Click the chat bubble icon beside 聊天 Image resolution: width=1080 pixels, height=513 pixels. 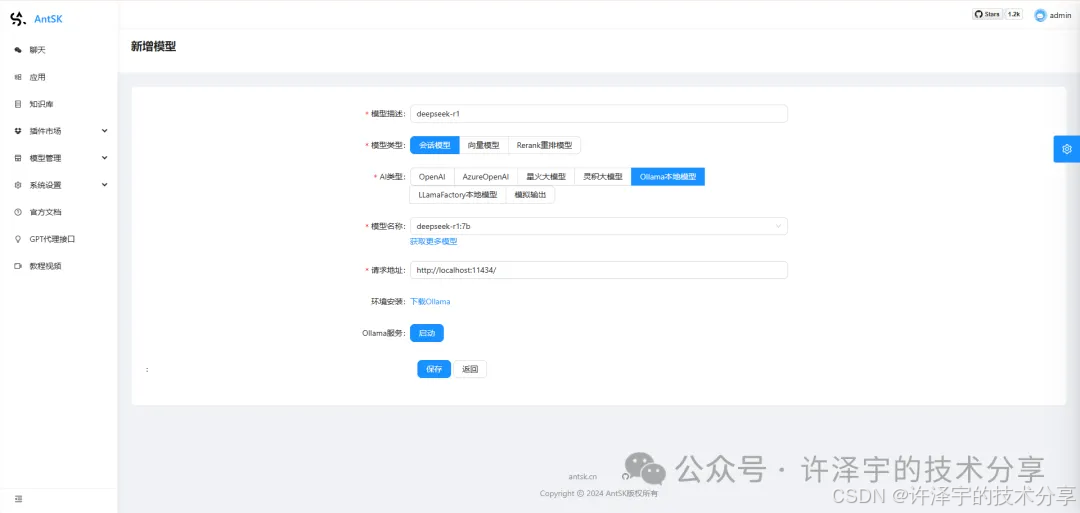click(x=18, y=50)
